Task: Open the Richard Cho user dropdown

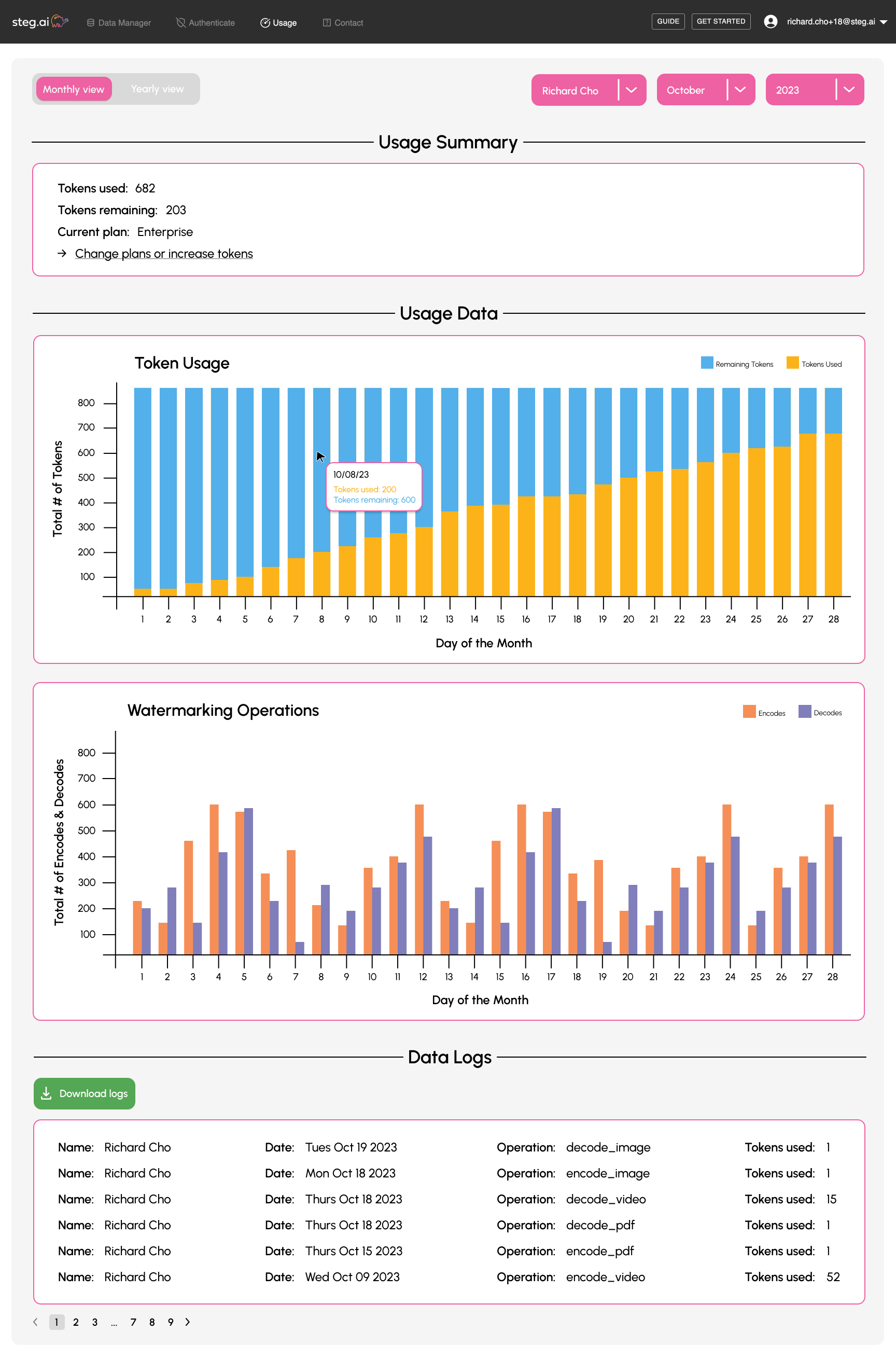Action: (x=588, y=90)
